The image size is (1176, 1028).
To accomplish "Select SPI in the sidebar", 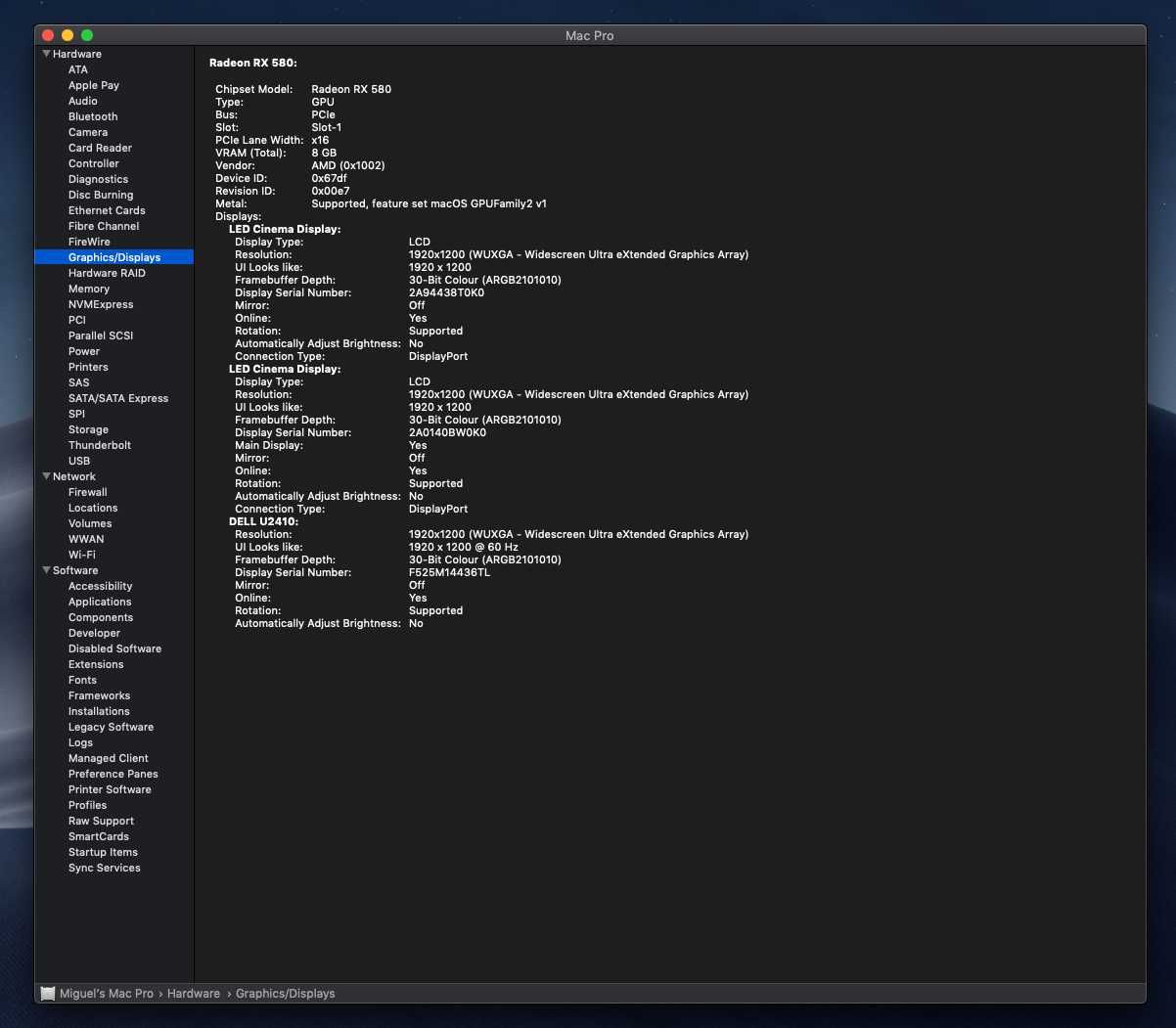I will tap(76, 414).
